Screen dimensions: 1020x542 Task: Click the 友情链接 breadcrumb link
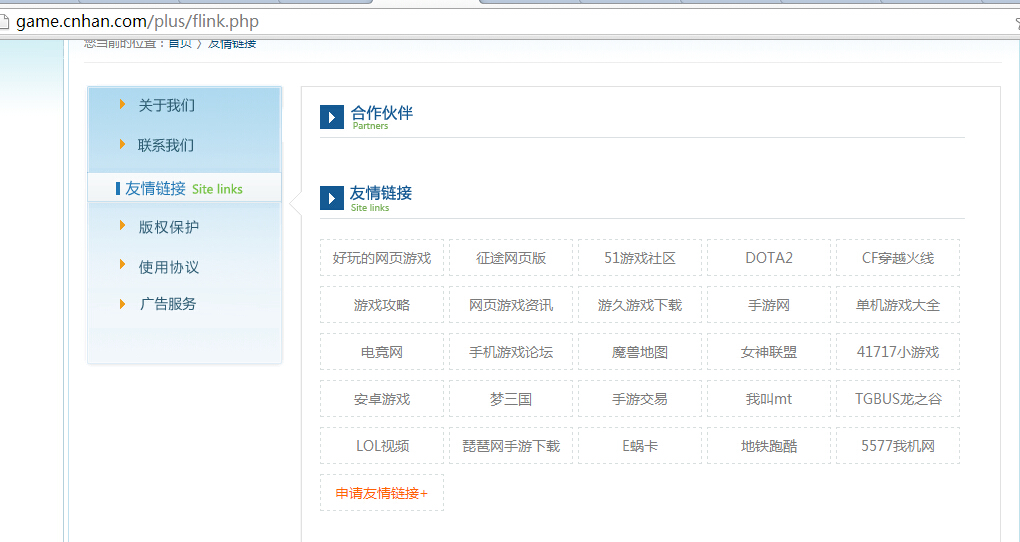[x=232, y=44]
